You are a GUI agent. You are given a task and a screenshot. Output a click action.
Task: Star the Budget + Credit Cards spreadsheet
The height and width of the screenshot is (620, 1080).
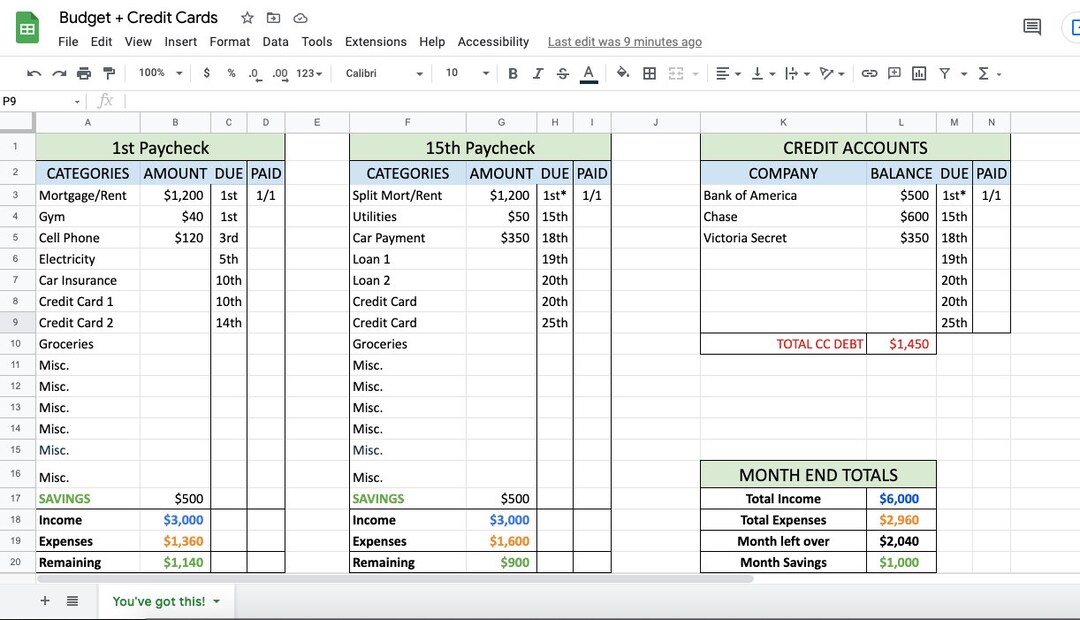coord(245,17)
